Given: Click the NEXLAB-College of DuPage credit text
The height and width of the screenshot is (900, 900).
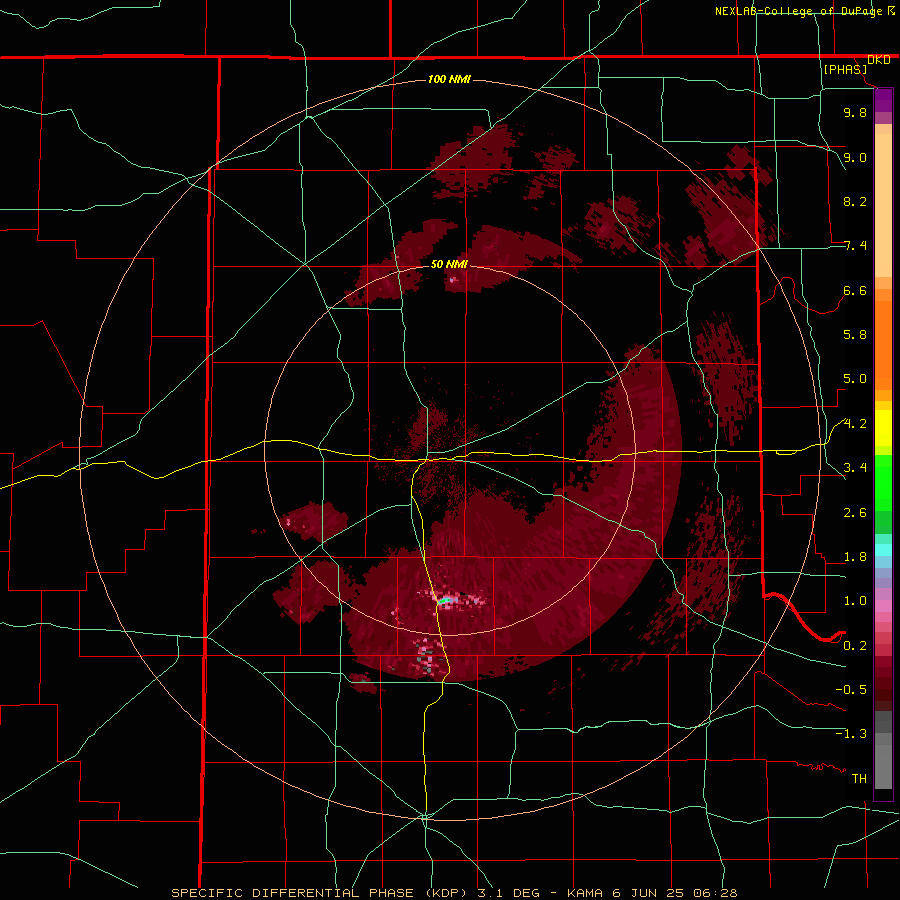Looking at the screenshot, I should pos(798,11).
